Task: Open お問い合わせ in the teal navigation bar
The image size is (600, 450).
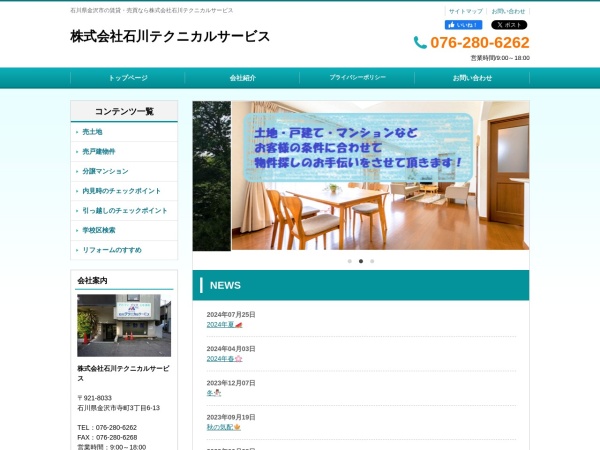Action: tap(472, 78)
